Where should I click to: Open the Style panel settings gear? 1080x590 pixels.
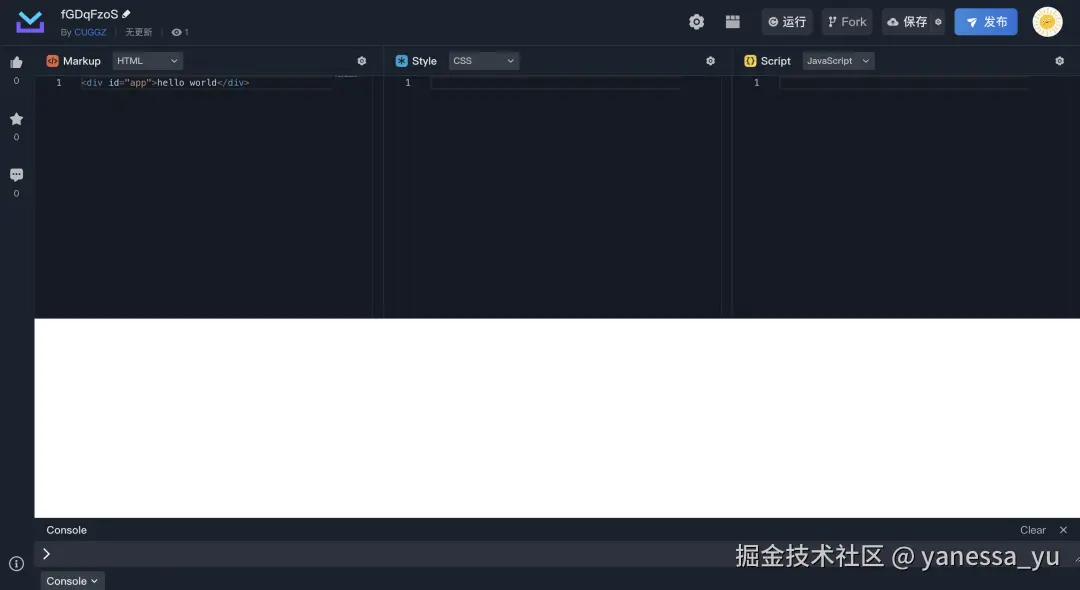click(x=710, y=60)
